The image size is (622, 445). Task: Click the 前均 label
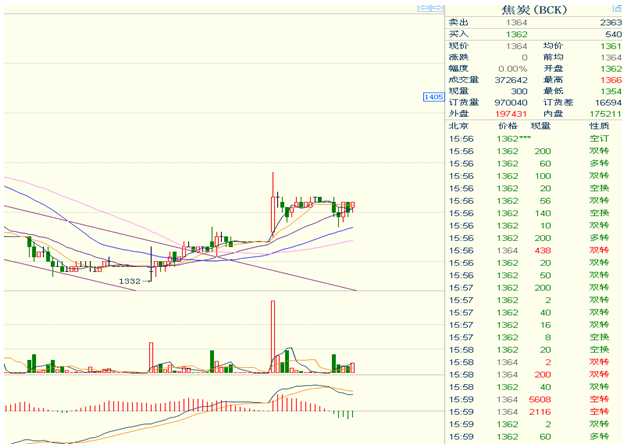(553, 57)
